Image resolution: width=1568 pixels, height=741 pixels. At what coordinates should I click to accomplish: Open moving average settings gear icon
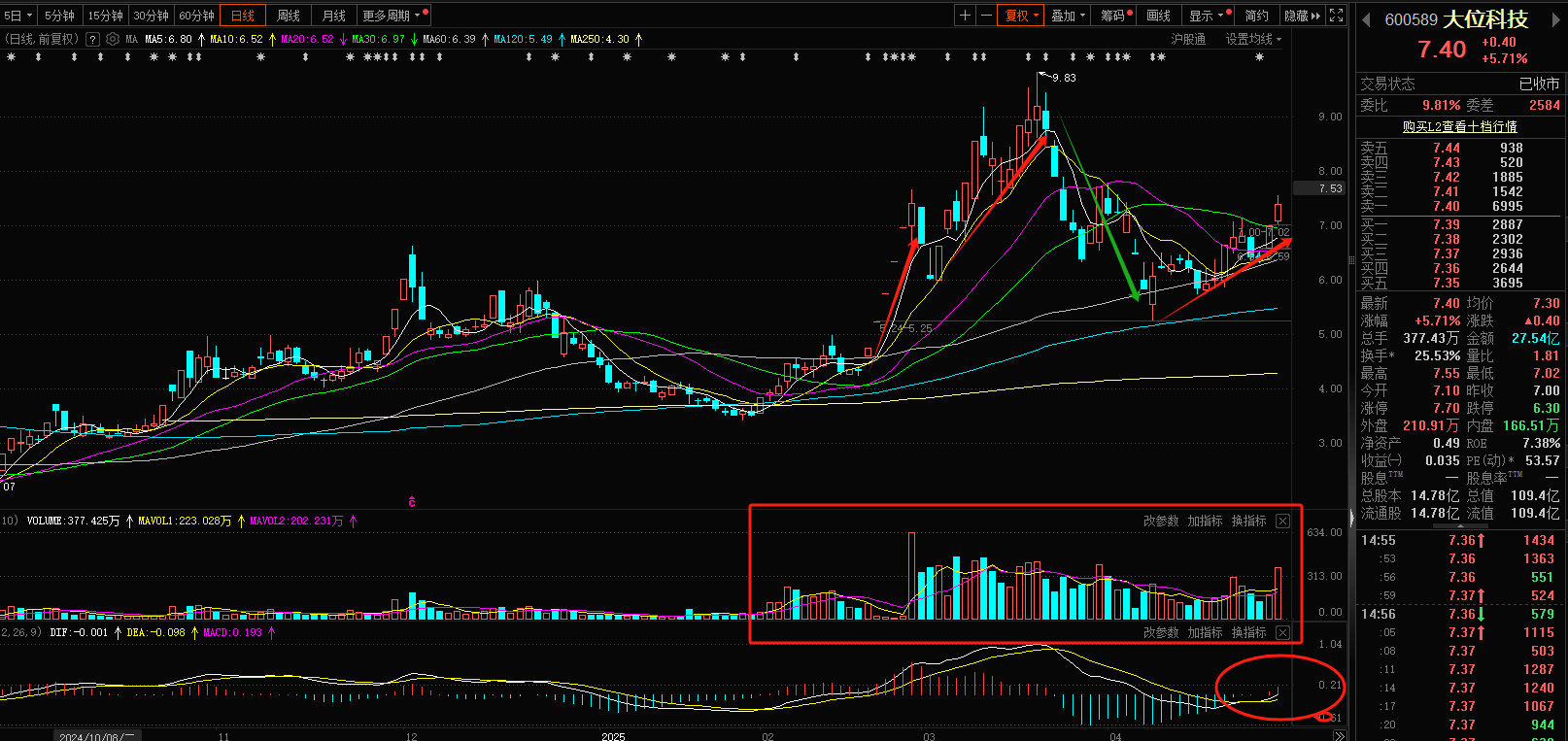click(x=112, y=40)
